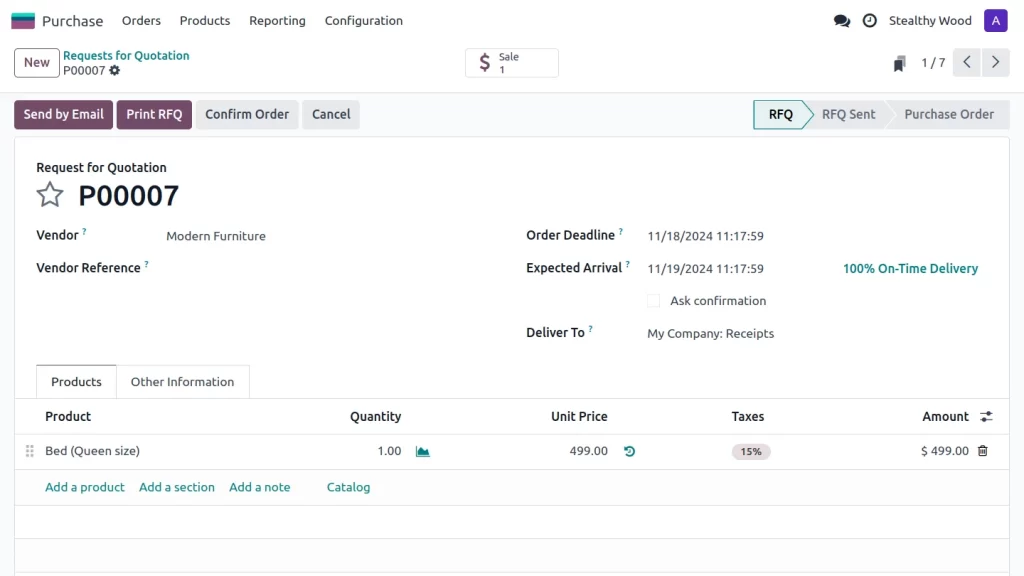Image resolution: width=1024 pixels, height=576 pixels.
Task: Click the bookmark icon near record counter
Action: [900, 63]
